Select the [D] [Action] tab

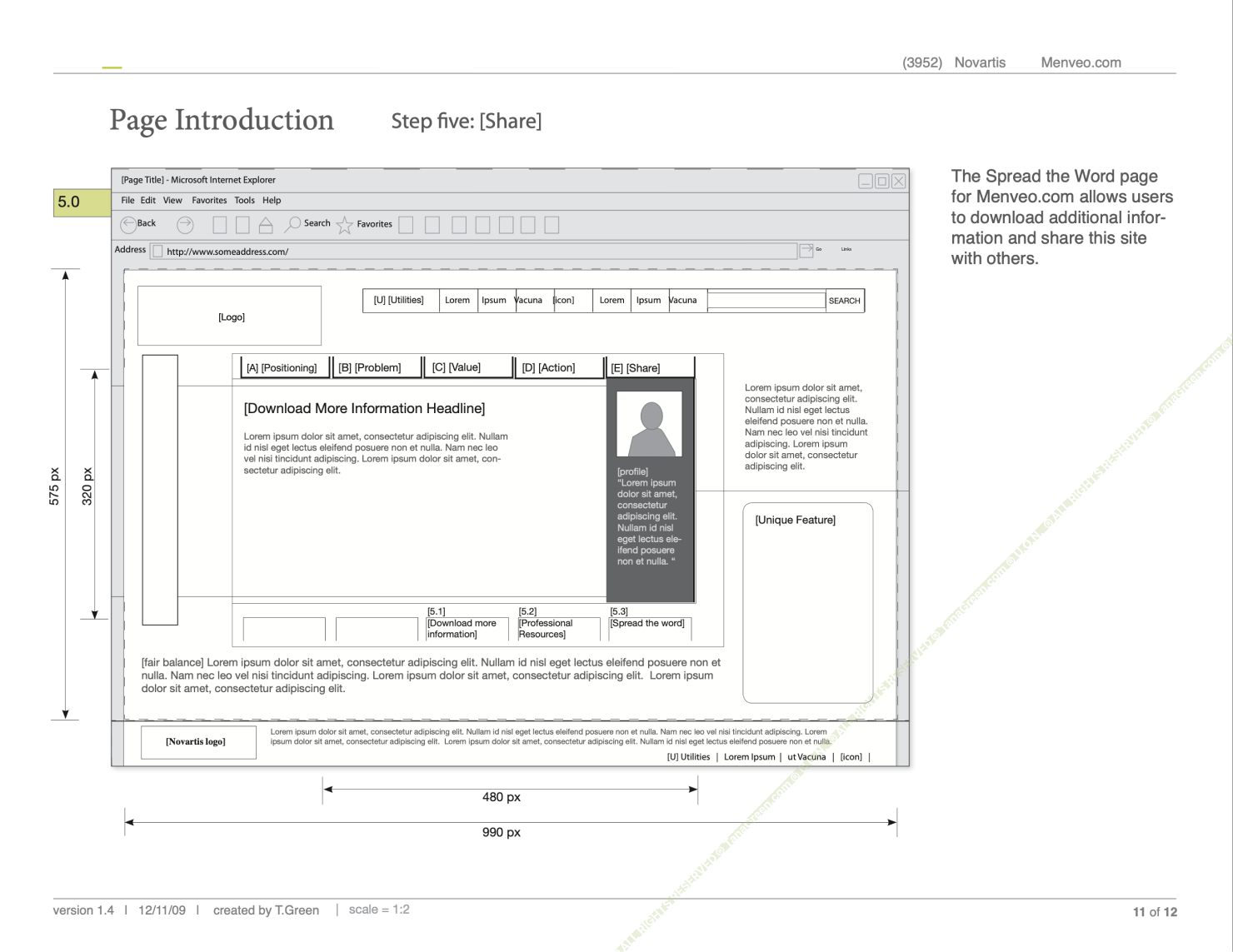pyautogui.click(x=558, y=367)
